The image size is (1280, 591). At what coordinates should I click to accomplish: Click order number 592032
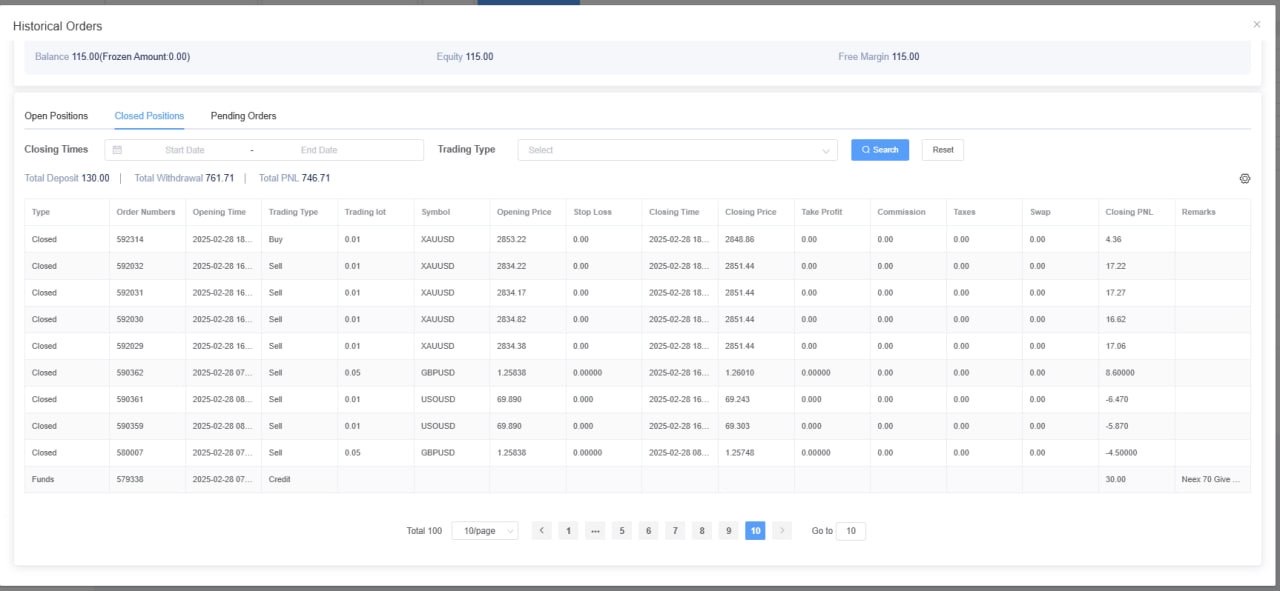click(130, 266)
